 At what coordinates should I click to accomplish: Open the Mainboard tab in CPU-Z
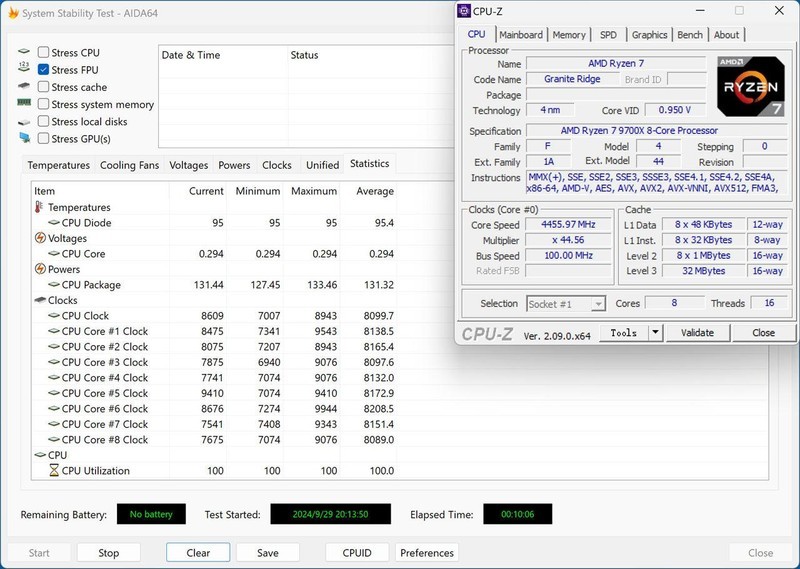coord(521,35)
